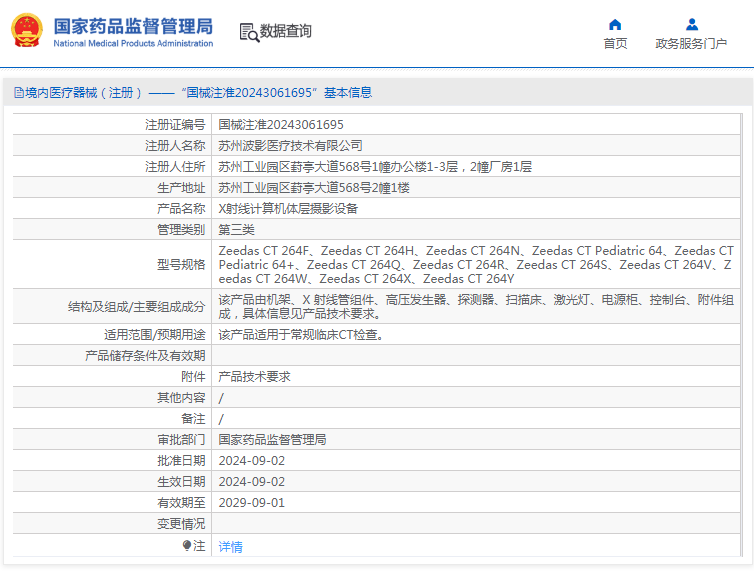Click registration number 国械注准20243061695 value
This screenshot has height=572, width=754.
tap(281, 125)
